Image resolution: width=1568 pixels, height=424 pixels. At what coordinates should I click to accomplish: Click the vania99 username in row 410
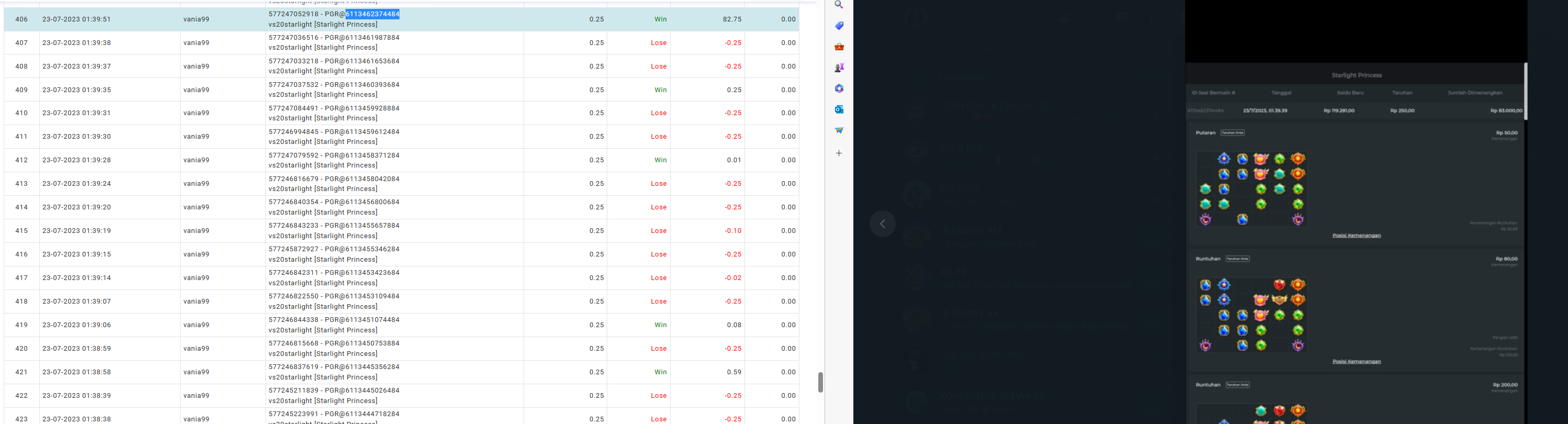[x=196, y=113]
